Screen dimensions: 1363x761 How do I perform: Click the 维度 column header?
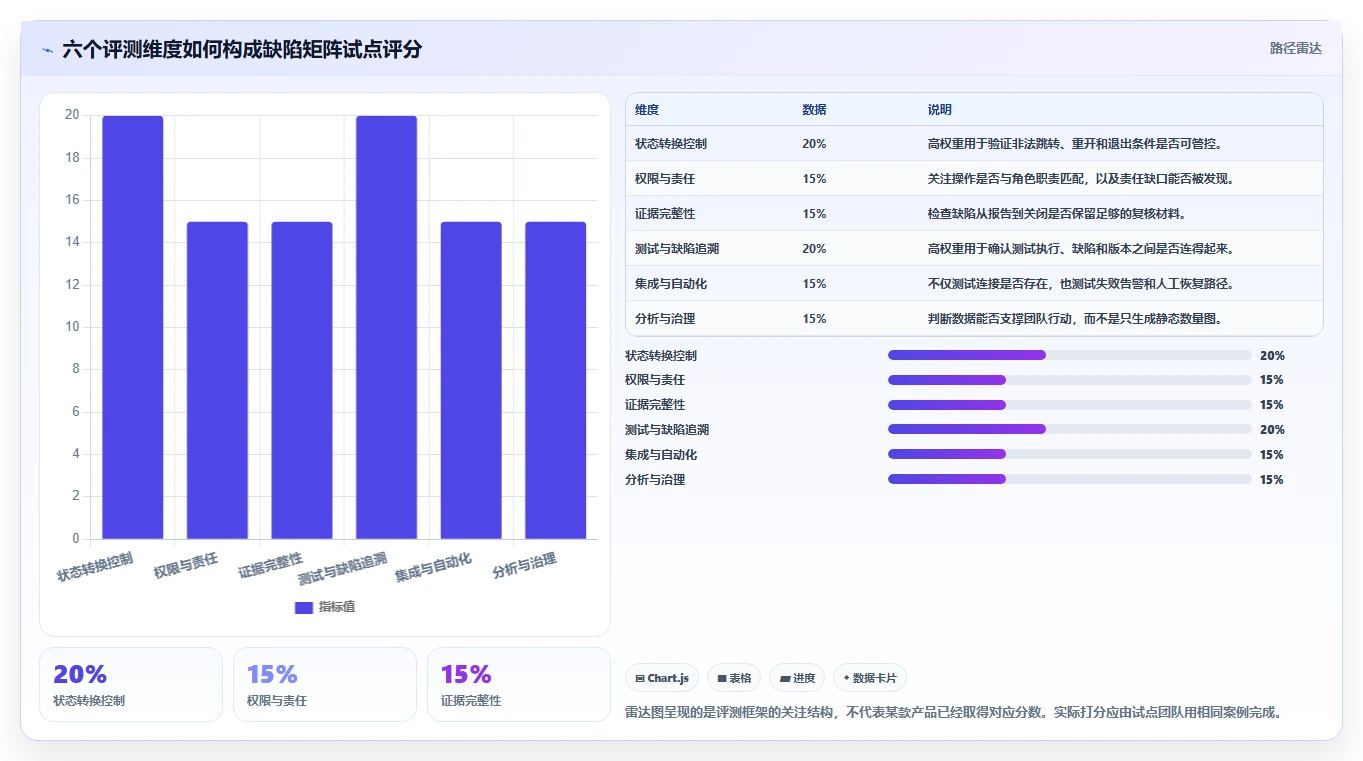point(647,110)
